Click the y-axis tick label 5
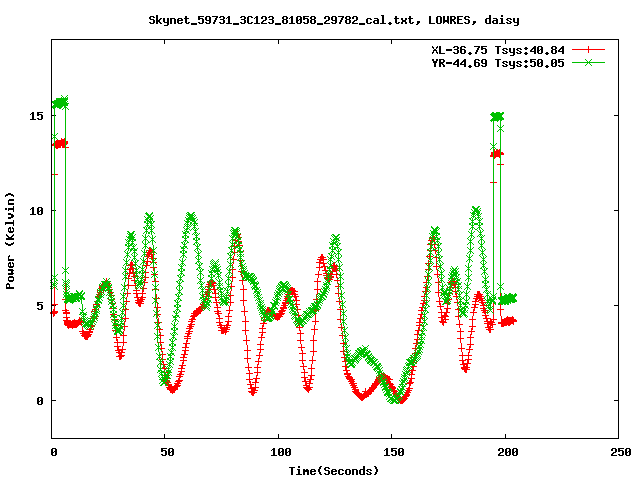The height and width of the screenshot is (480, 640). (x=40, y=306)
